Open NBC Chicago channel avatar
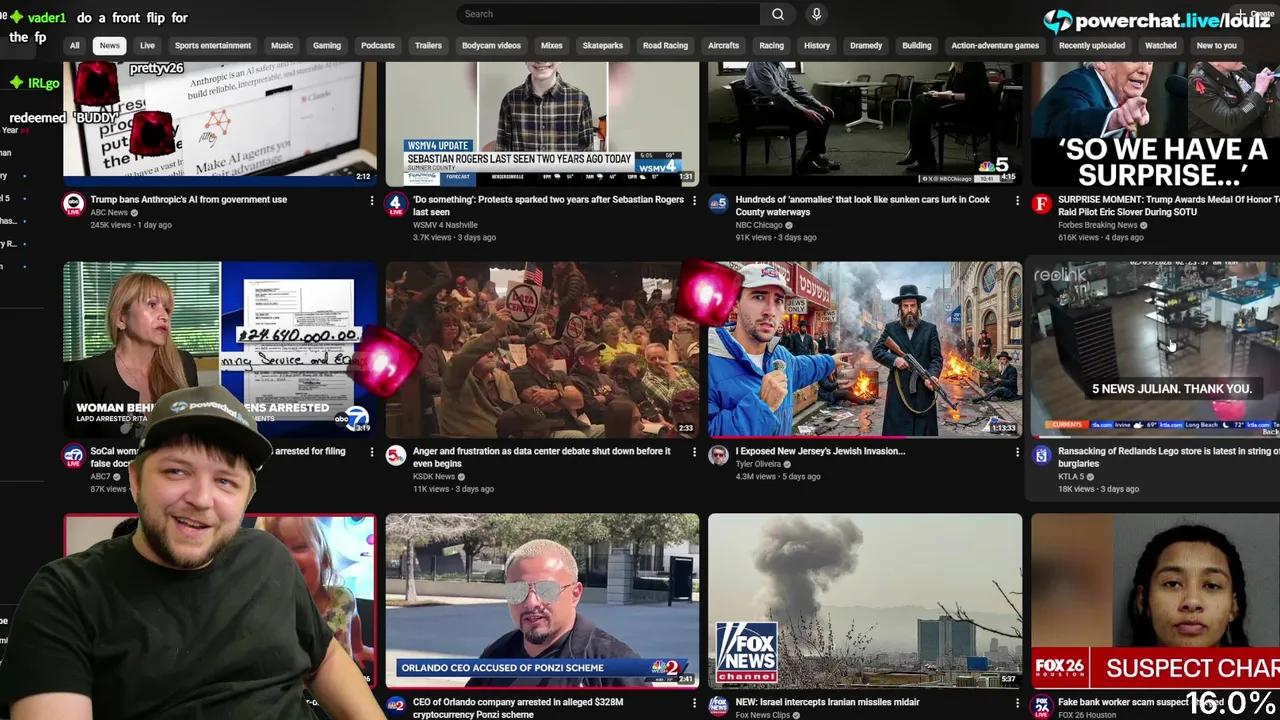This screenshot has width=1280, height=720. pos(718,205)
